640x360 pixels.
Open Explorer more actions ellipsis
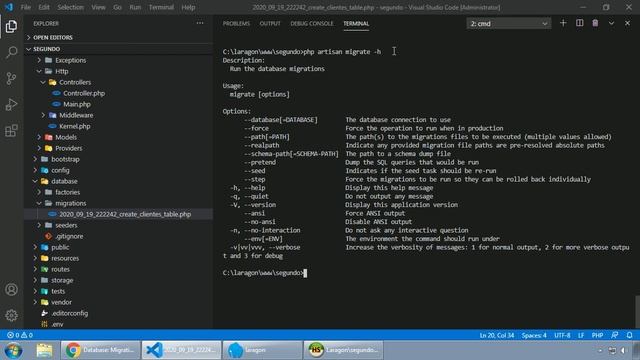200,23
